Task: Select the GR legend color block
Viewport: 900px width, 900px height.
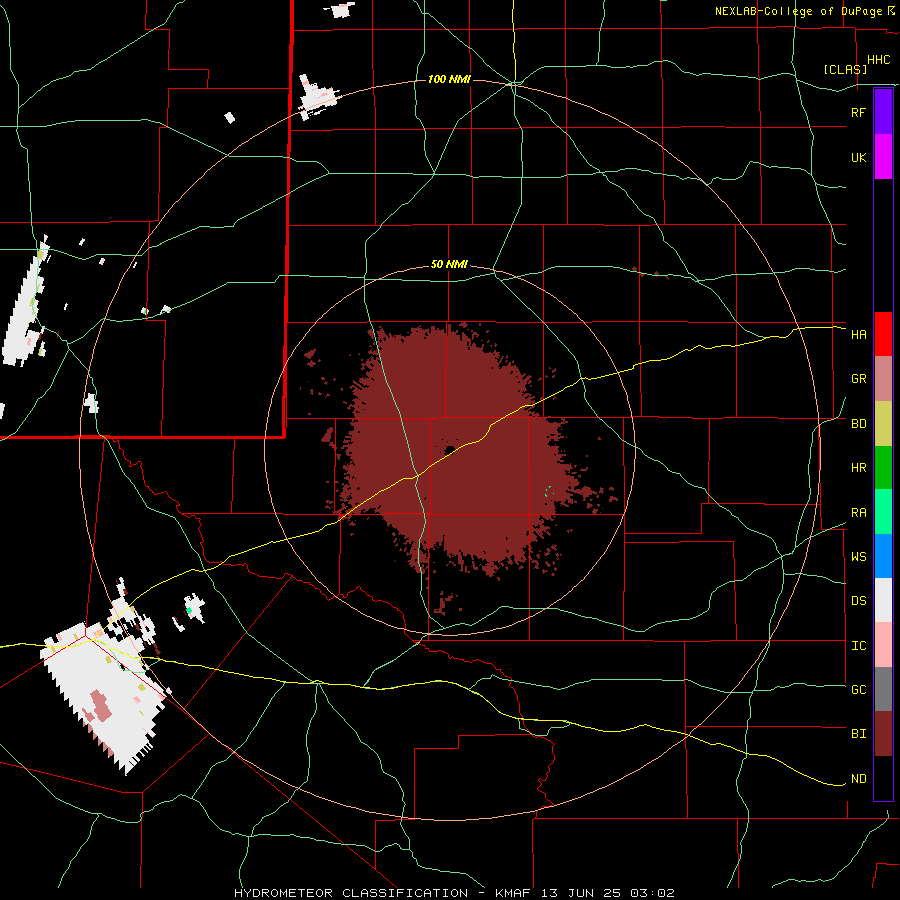Action: coord(883,379)
